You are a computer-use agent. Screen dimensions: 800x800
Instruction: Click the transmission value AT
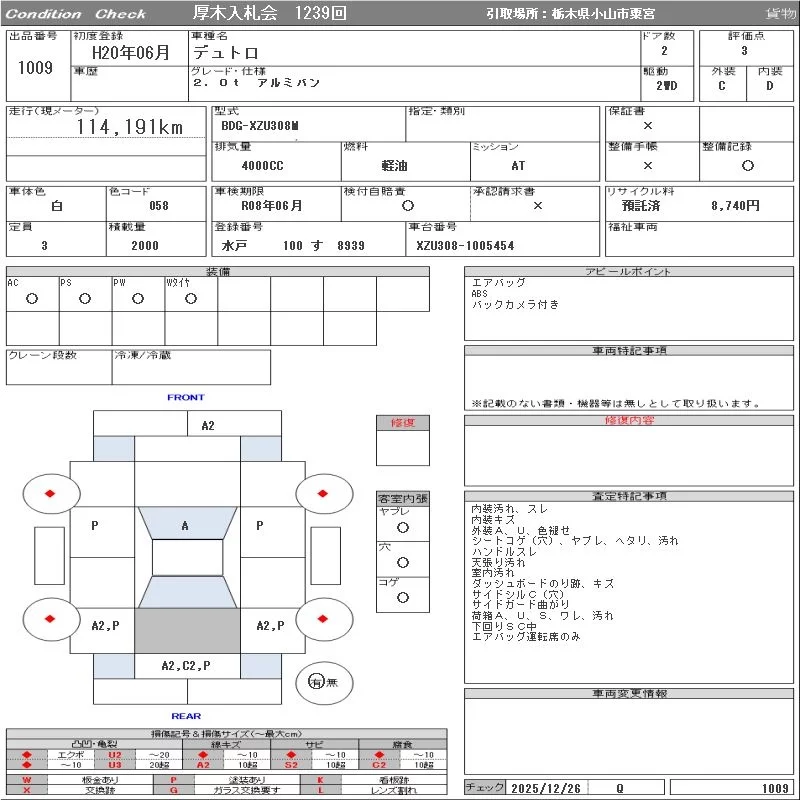coord(518,165)
